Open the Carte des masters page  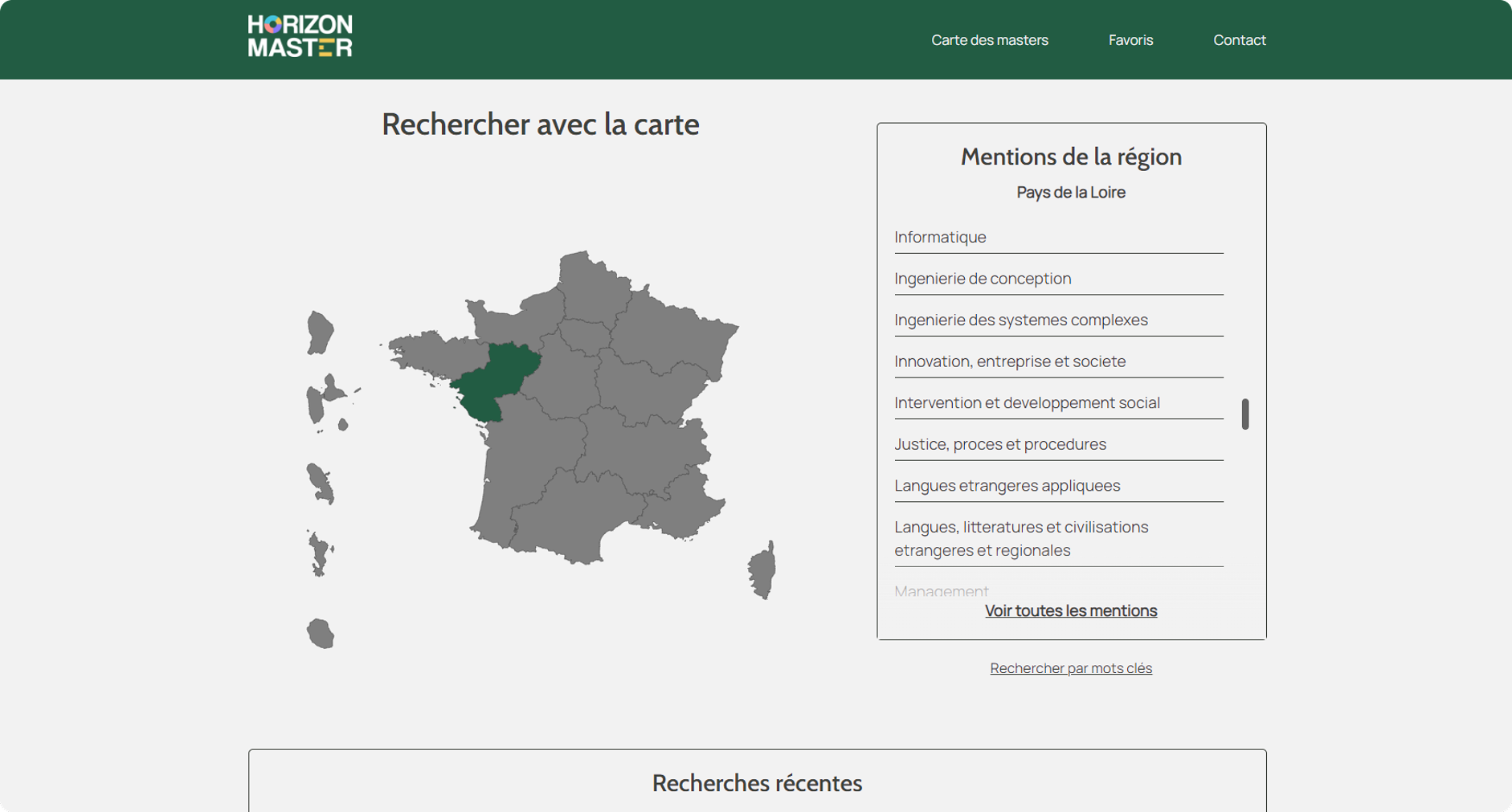click(x=989, y=40)
